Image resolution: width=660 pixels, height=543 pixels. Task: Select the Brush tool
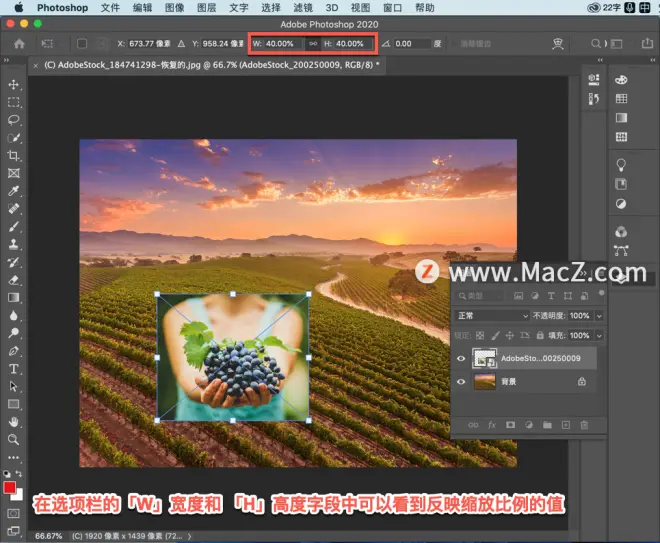pyautogui.click(x=13, y=226)
